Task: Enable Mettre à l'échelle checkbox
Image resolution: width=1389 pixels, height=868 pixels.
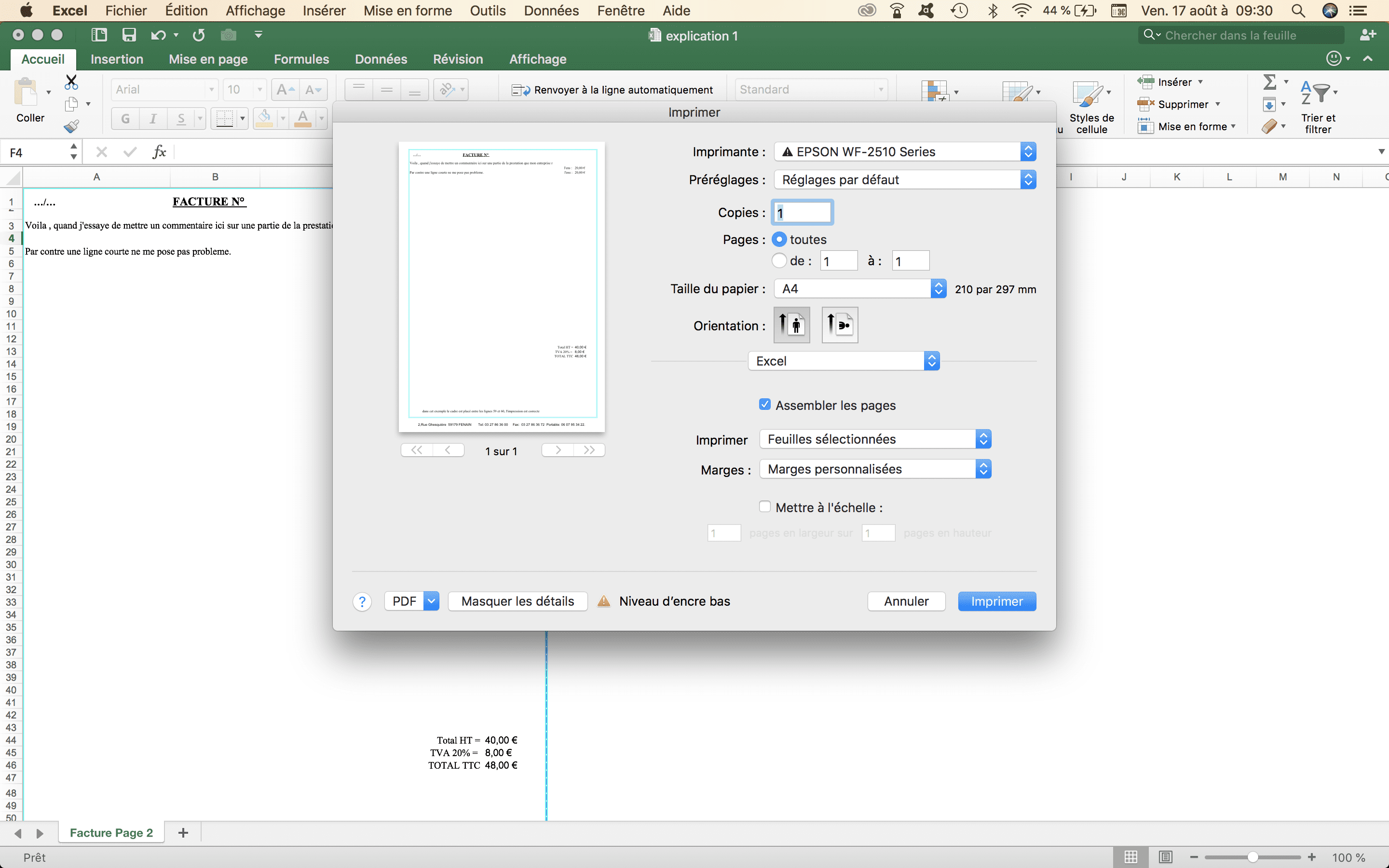Action: coord(764,507)
